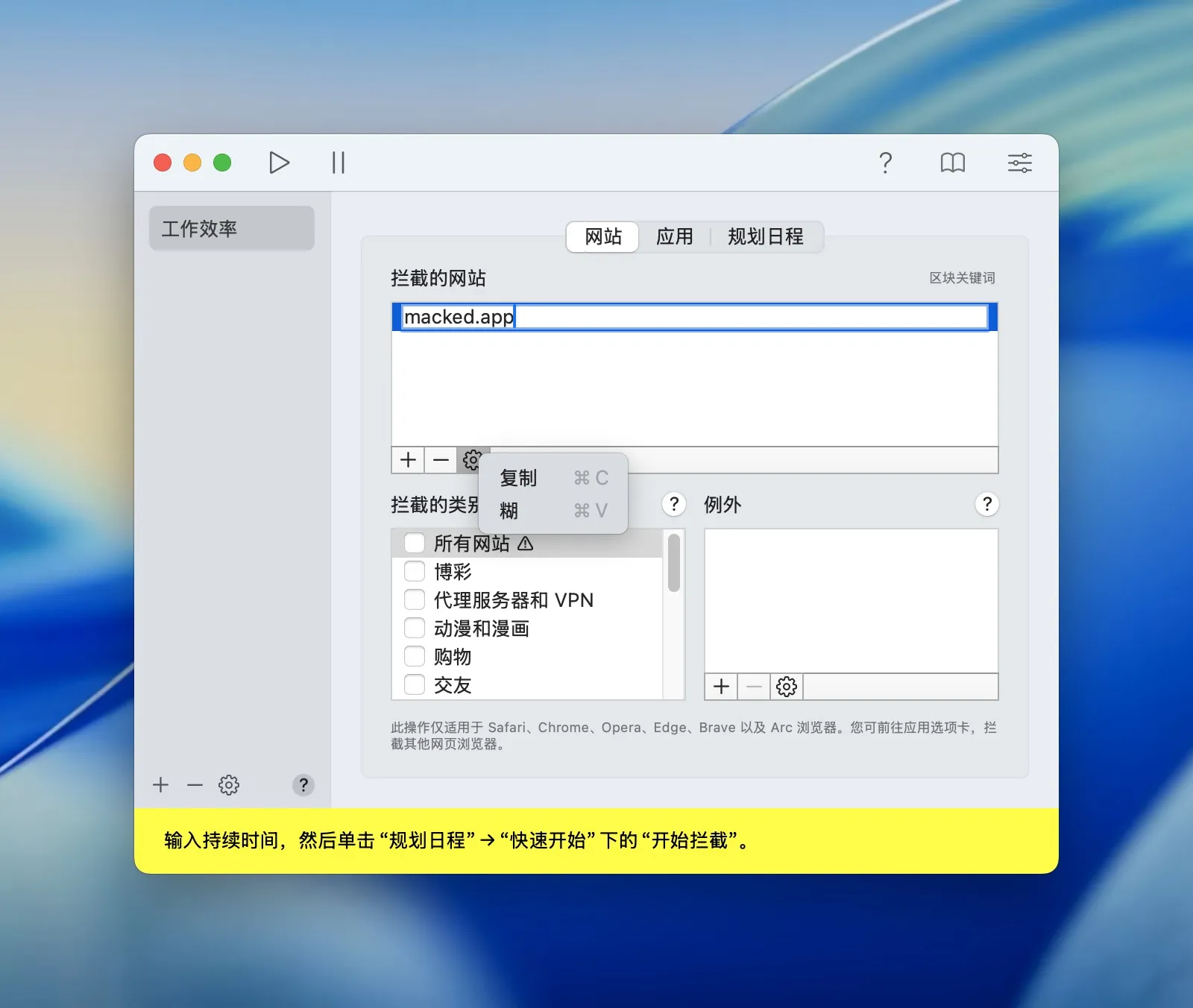The width and height of the screenshot is (1193, 1008).
Task: Open the exceptions gear menu
Action: point(787,687)
